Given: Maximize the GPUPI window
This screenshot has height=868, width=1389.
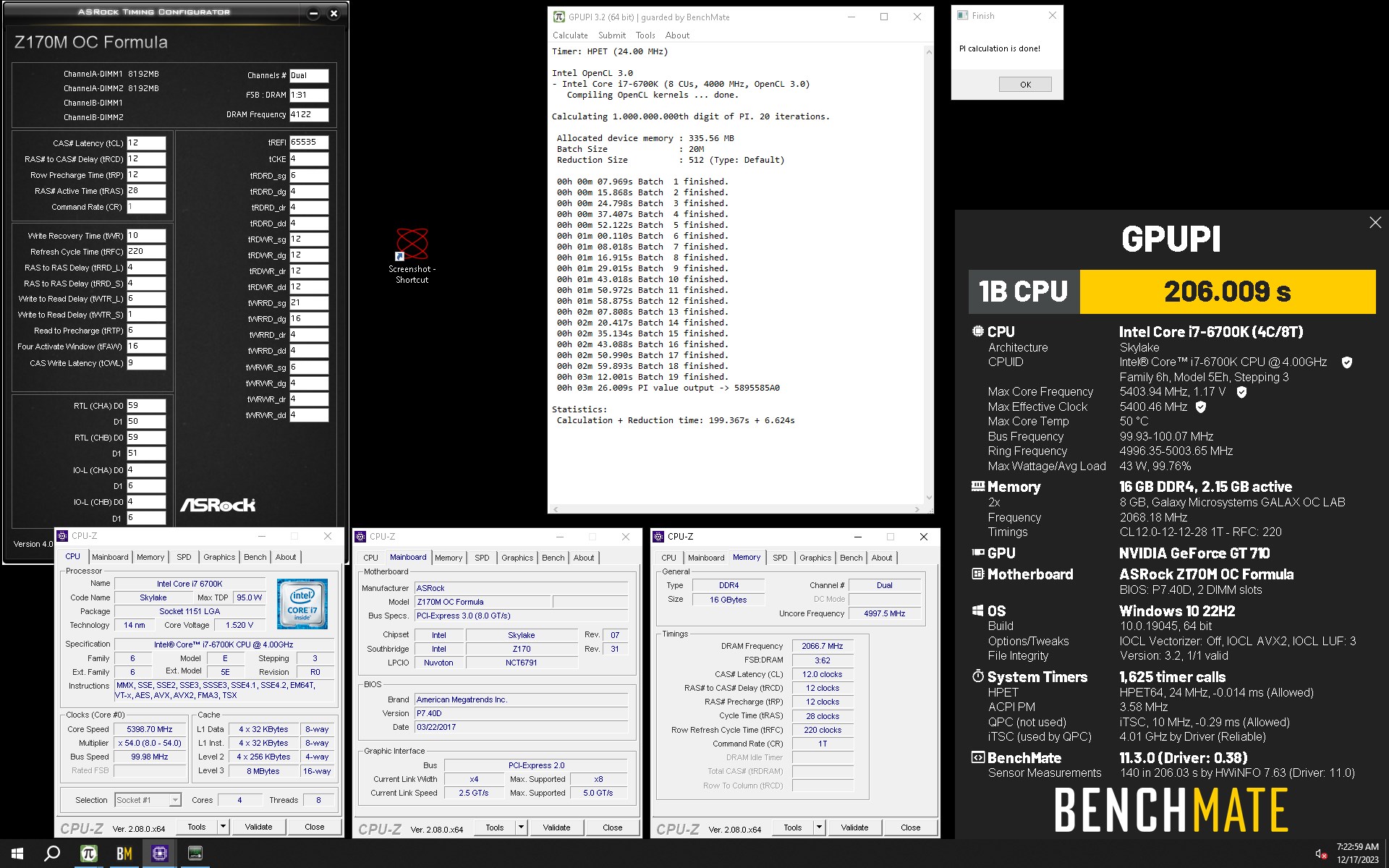Looking at the screenshot, I should point(884,17).
